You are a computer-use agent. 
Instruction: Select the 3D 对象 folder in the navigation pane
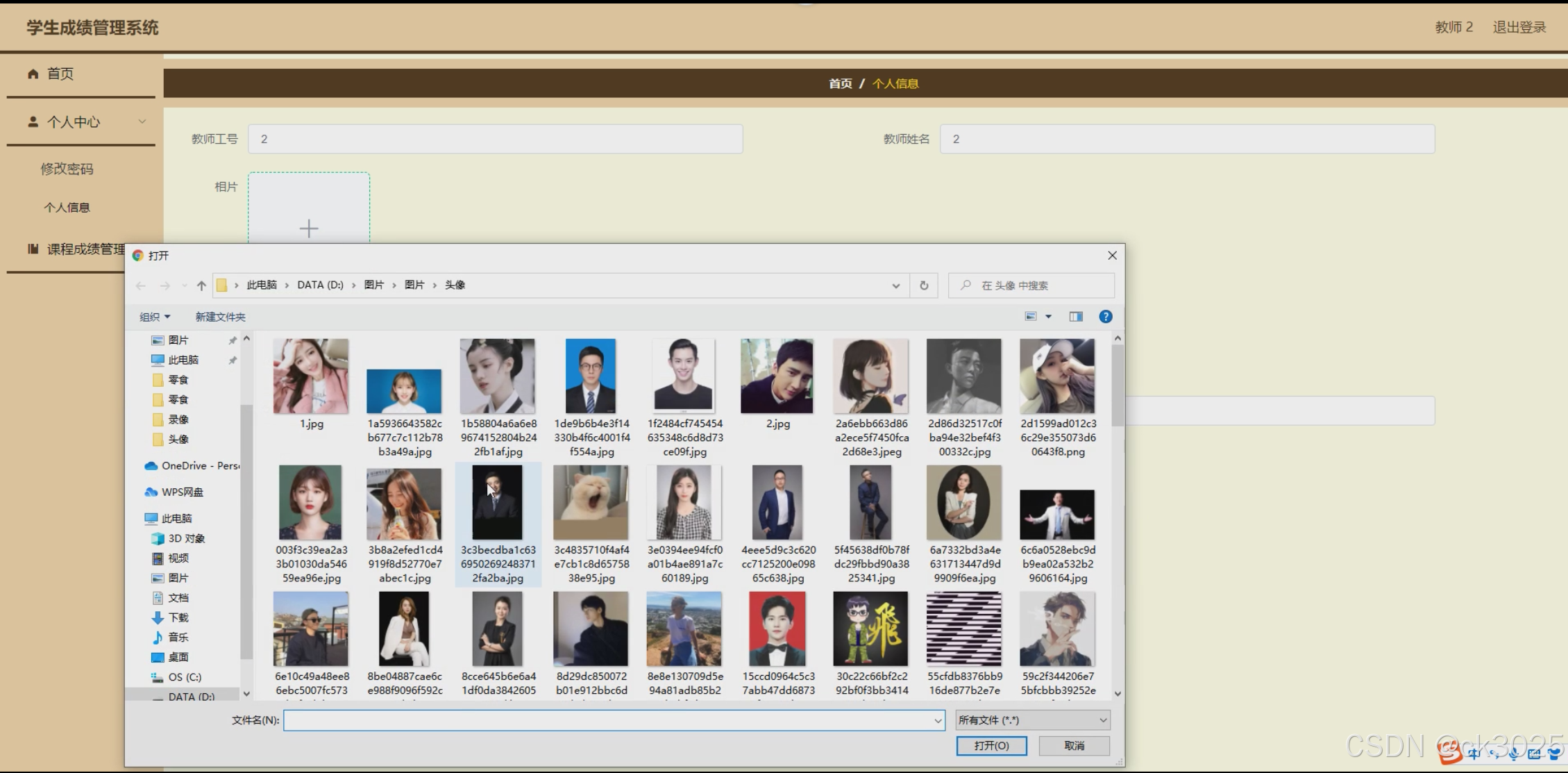pyautogui.click(x=186, y=538)
